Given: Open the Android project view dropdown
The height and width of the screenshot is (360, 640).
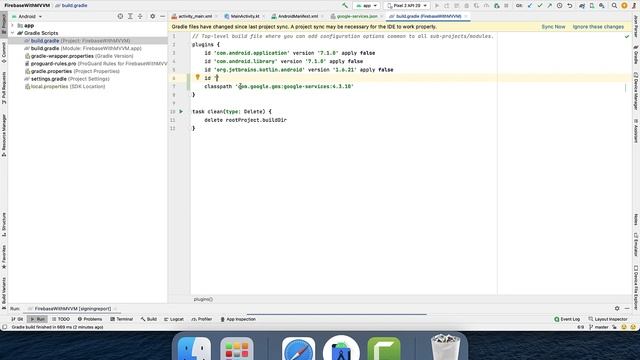Looking at the screenshot, I should pos(27,16).
